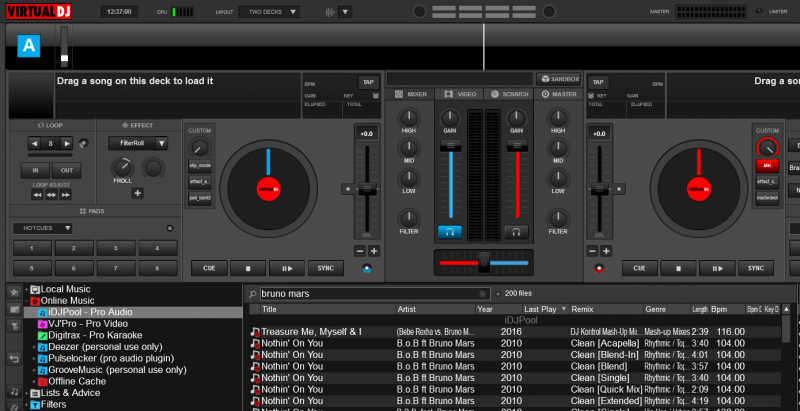Trigger hotcue pad 4
This screenshot has height=411, width=800.
[x=158, y=248]
